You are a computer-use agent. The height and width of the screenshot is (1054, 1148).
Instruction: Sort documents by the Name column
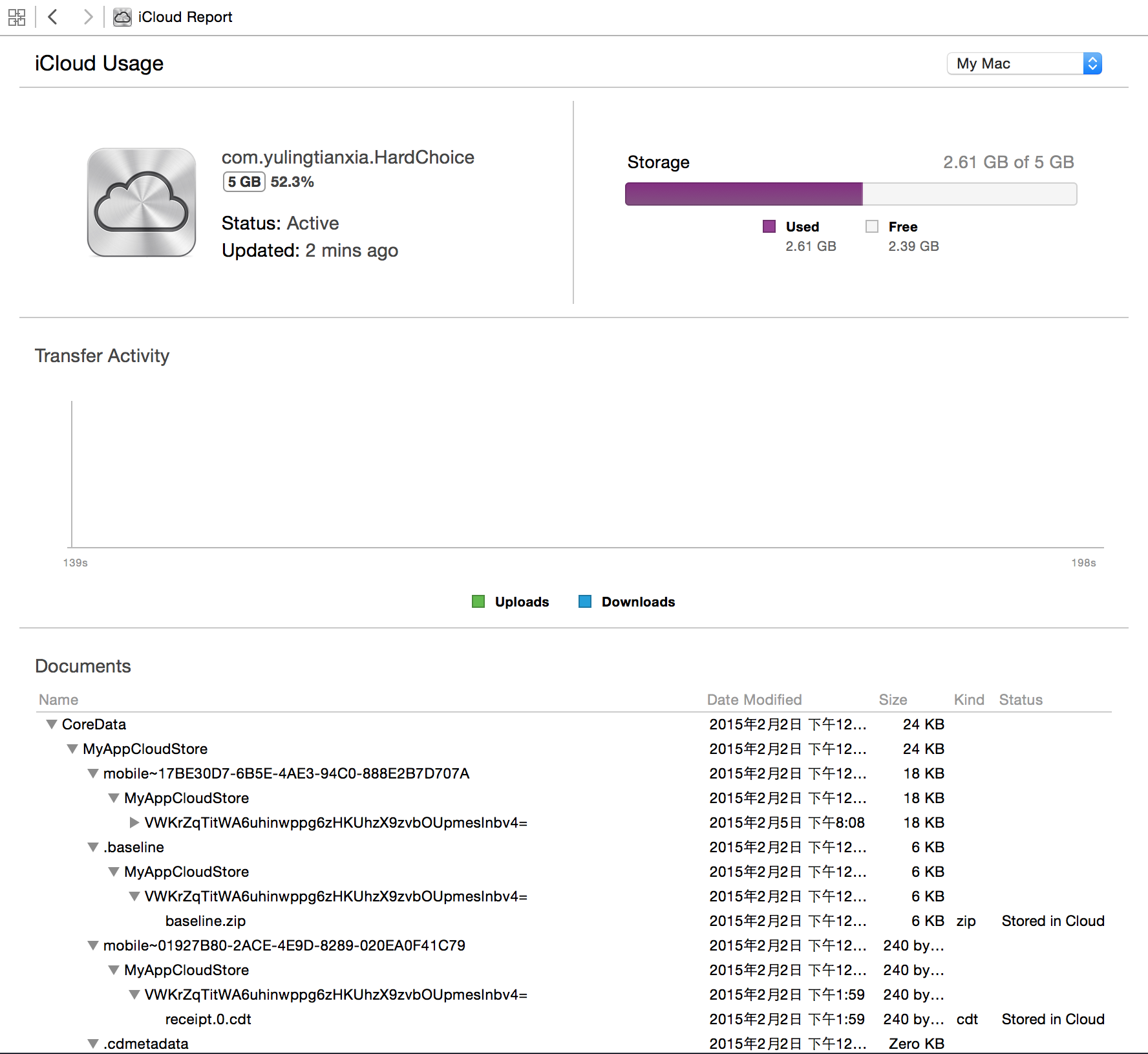pos(58,700)
